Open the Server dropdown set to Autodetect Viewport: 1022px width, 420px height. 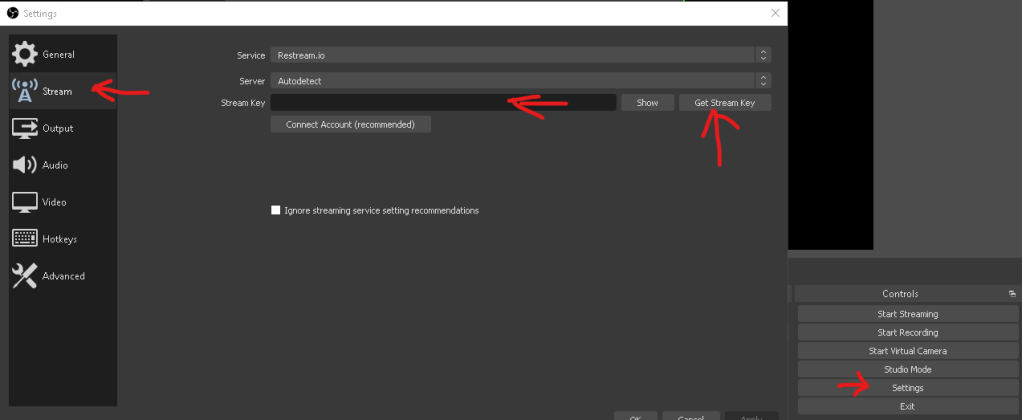tap(520, 80)
